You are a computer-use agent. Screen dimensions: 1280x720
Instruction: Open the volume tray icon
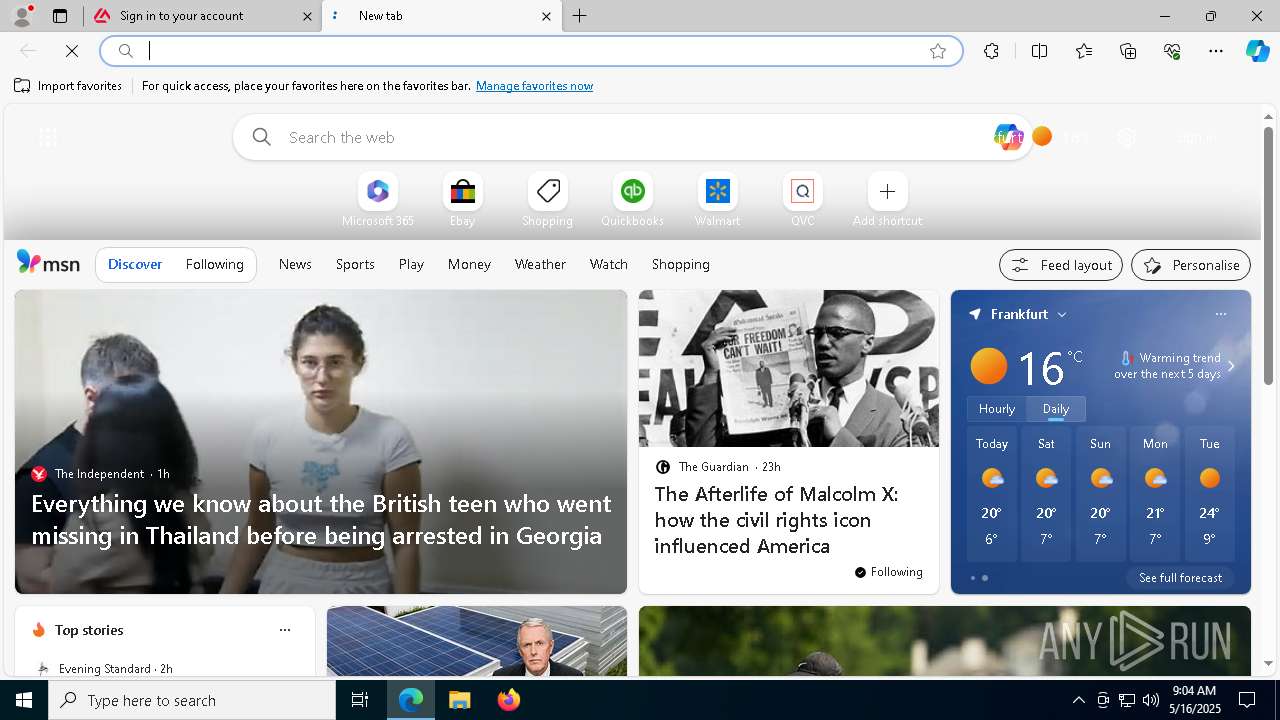[1150, 700]
